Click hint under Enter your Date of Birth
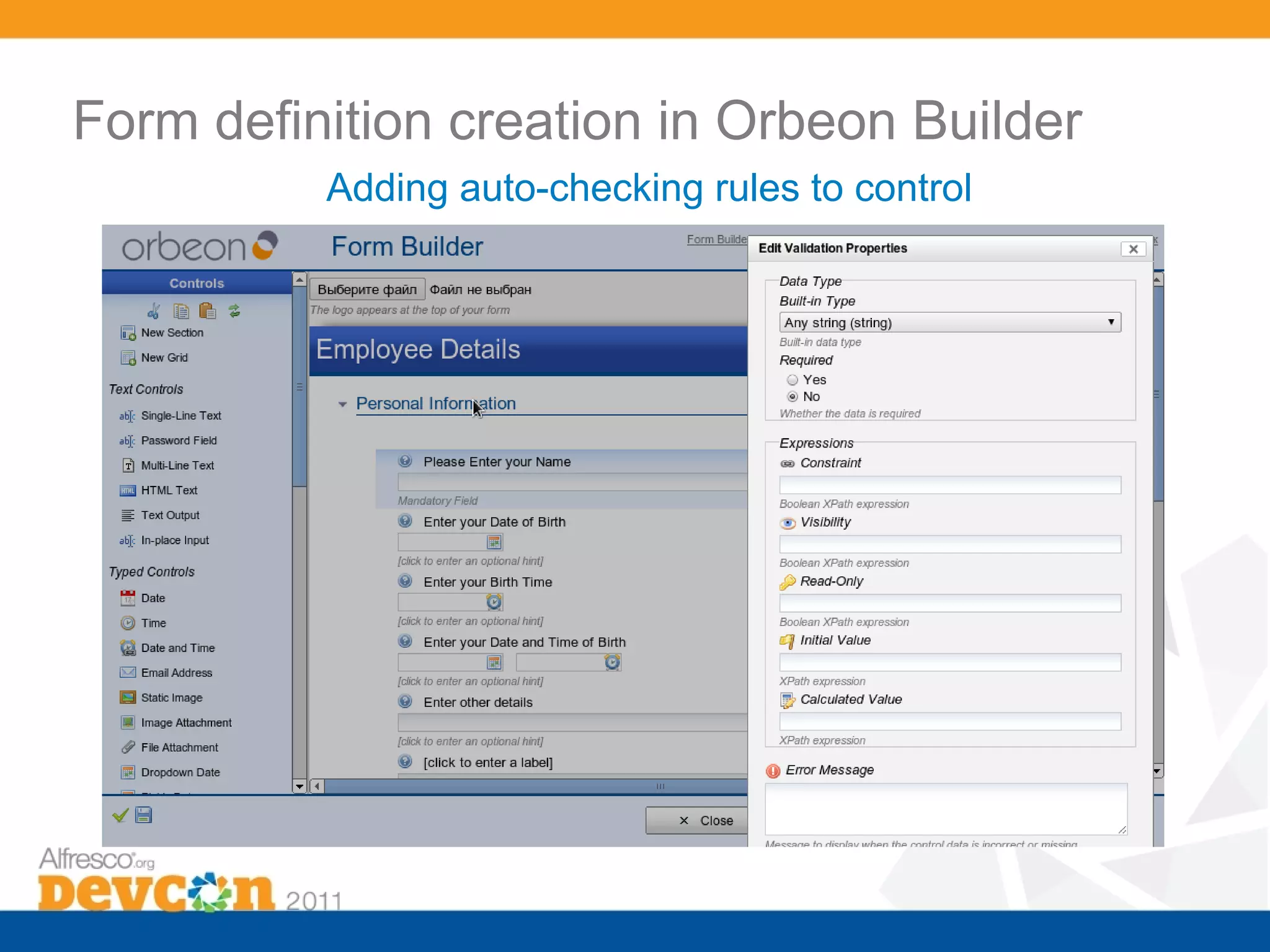 pyautogui.click(x=471, y=561)
